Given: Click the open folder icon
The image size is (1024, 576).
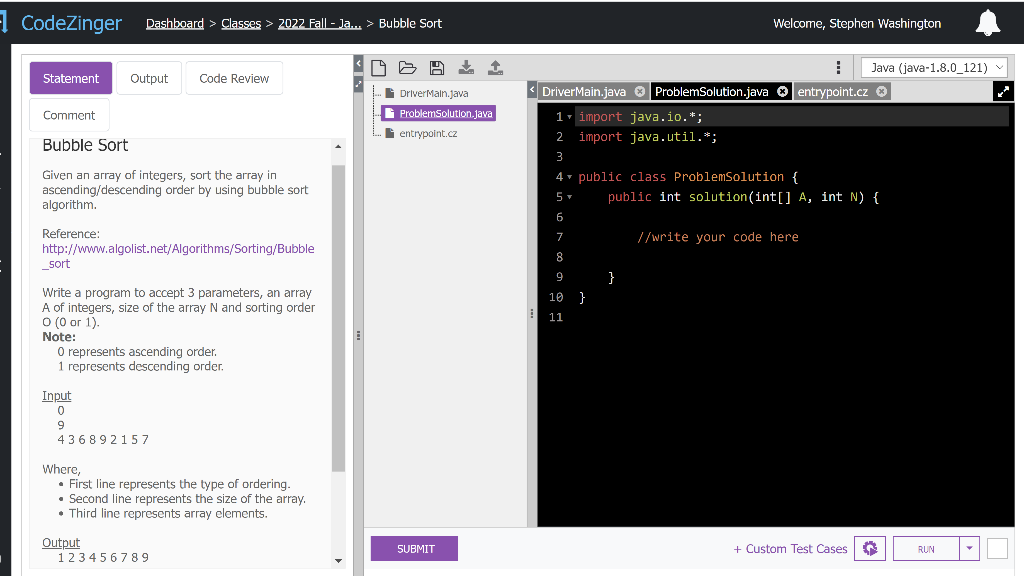Looking at the screenshot, I should (407, 68).
